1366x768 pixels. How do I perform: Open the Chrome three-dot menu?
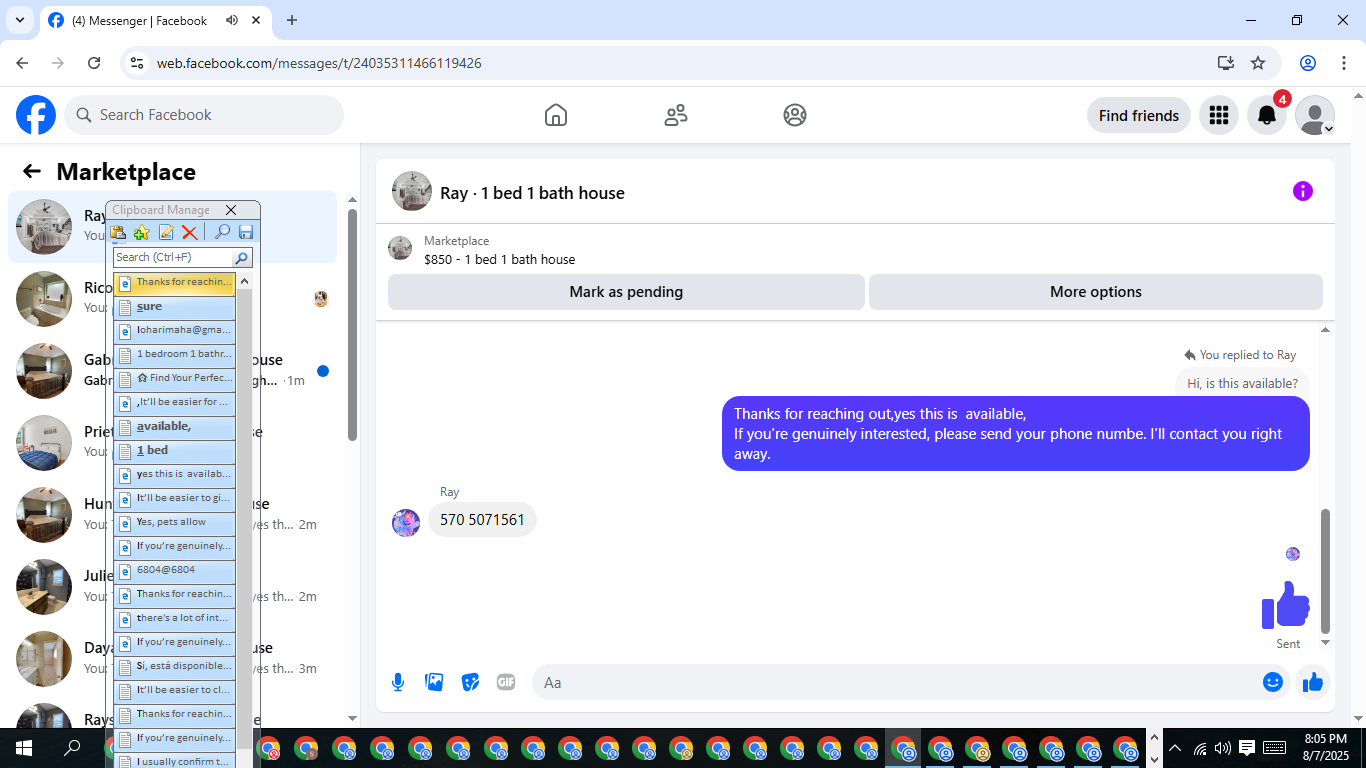[x=1344, y=63]
